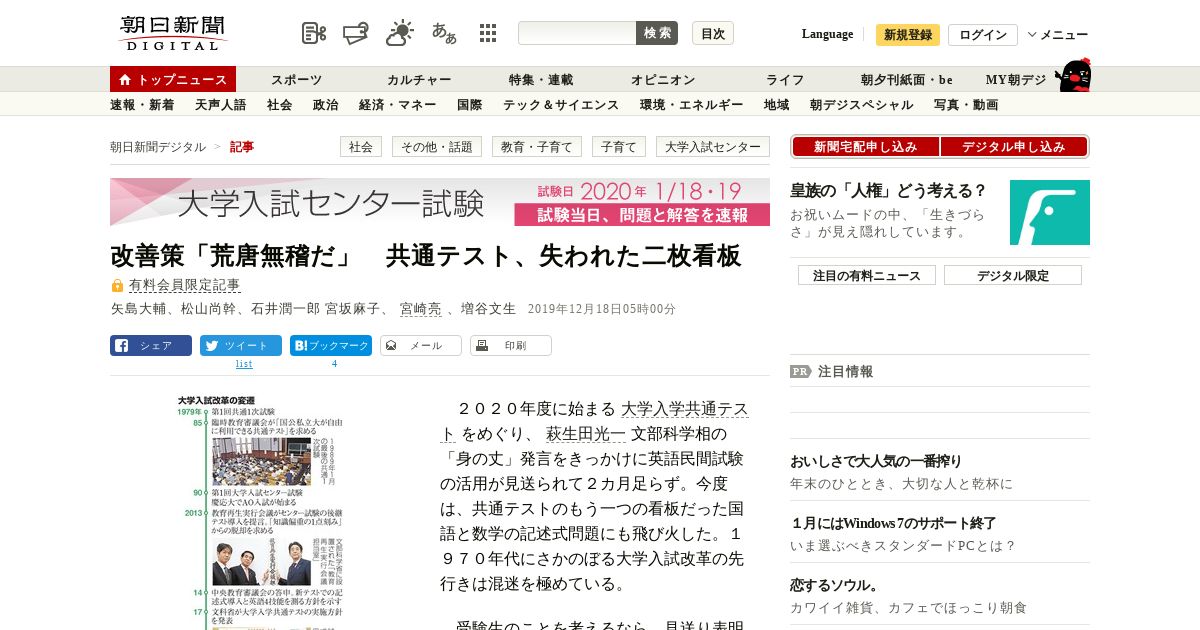Send article via メール button
This screenshot has height=630, width=1200.
point(421,346)
